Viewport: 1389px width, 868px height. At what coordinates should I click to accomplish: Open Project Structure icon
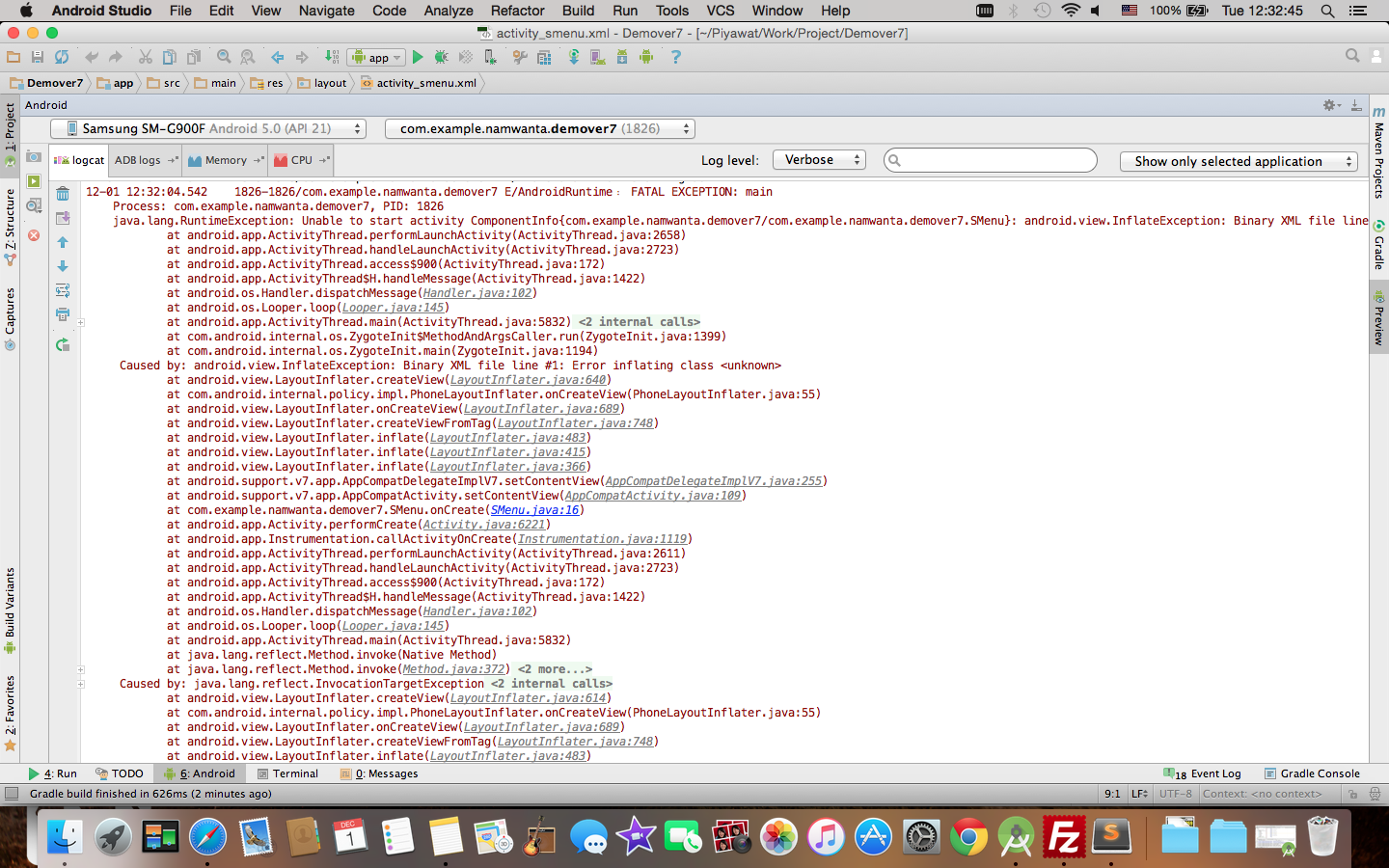click(544, 57)
